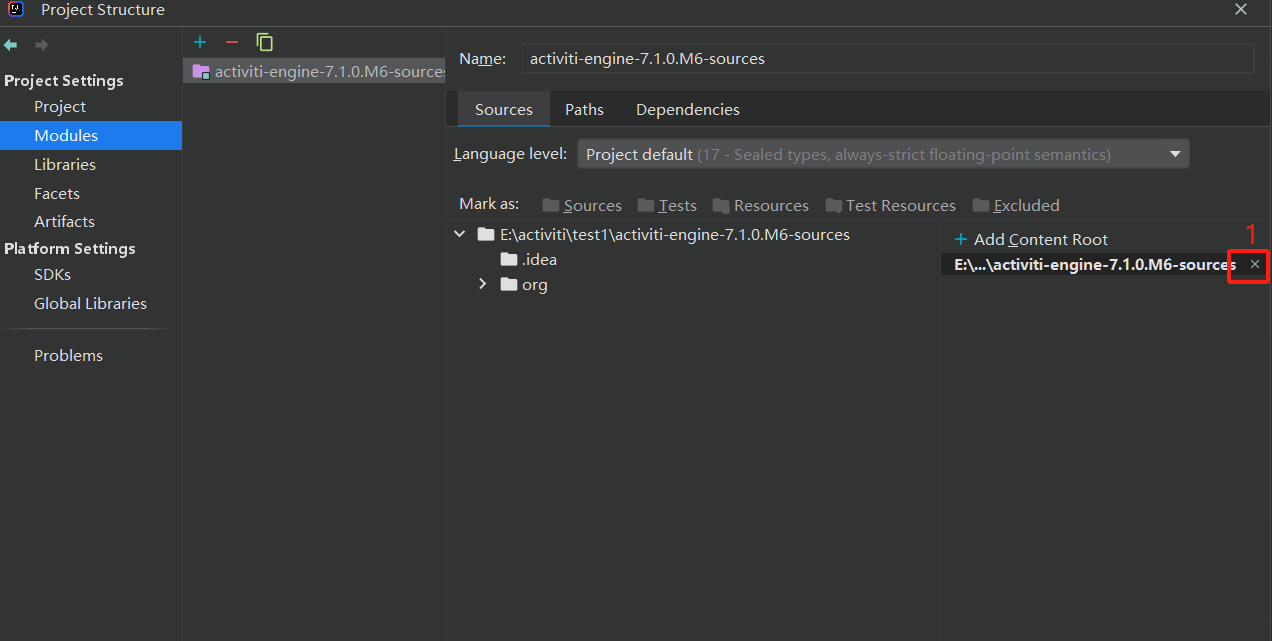The height and width of the screenshot is (641, 1272).
Task: Expand the org folder
Action: [x=483, y=284]
